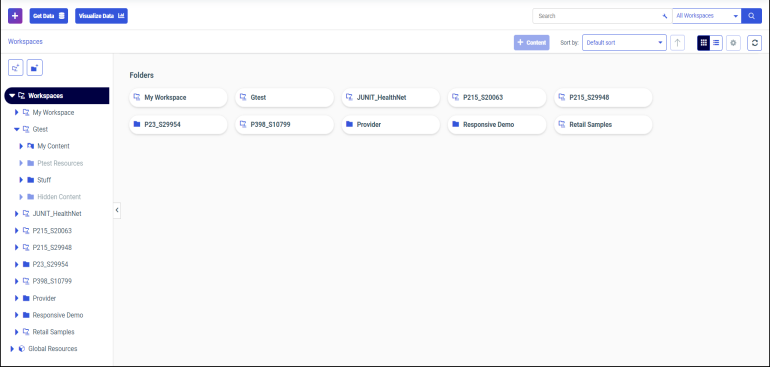
Task: Select Retail Samples in the tree
Action: tap(54, 332)
